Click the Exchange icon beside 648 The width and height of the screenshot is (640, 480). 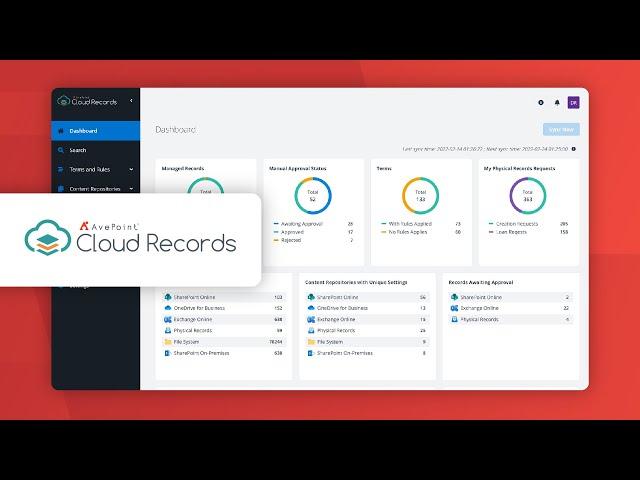point(168,319)
